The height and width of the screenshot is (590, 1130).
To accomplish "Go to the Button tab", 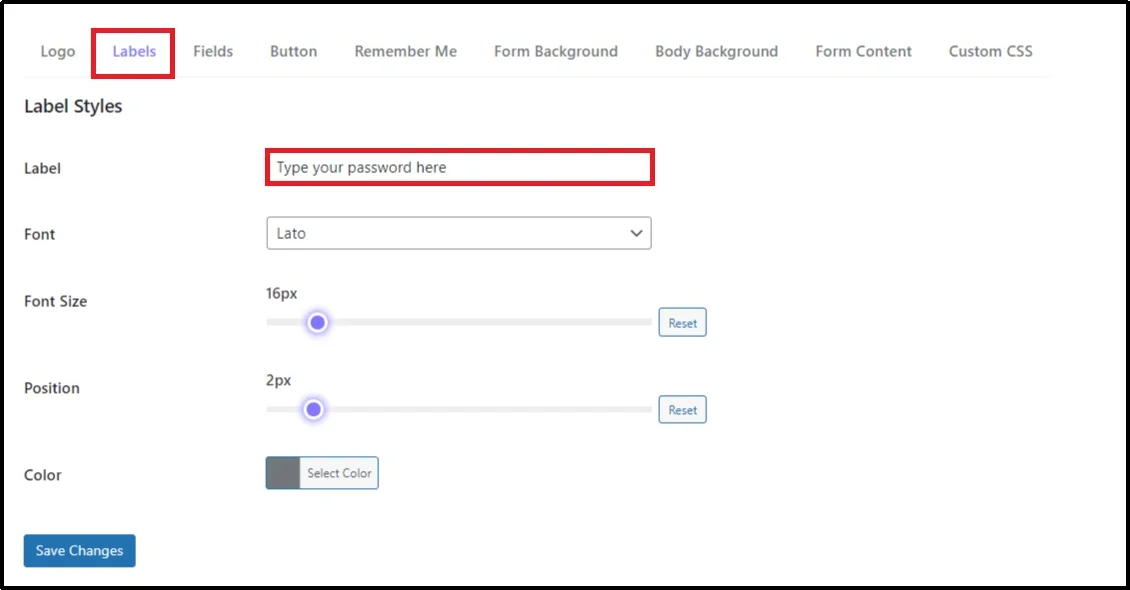I will point(293,51).
